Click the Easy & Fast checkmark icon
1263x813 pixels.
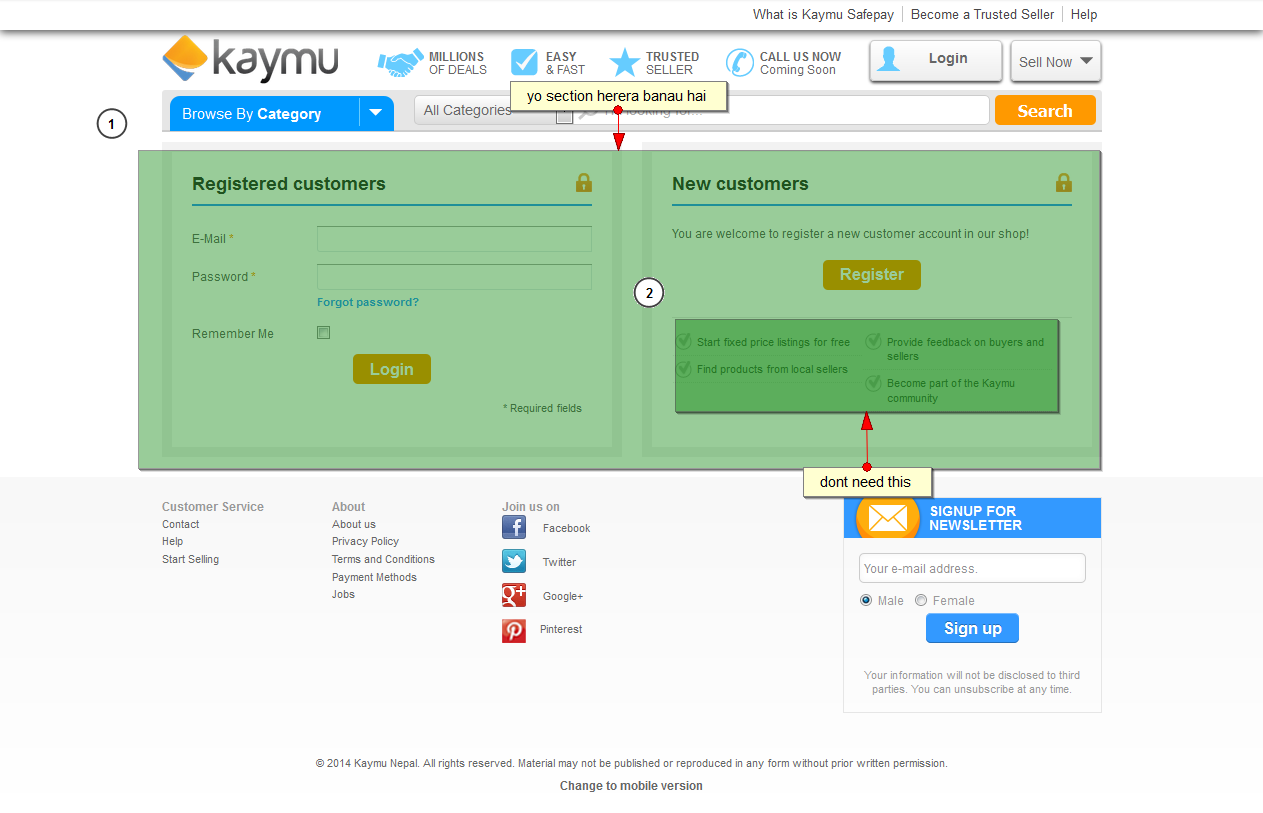[524, 62]
